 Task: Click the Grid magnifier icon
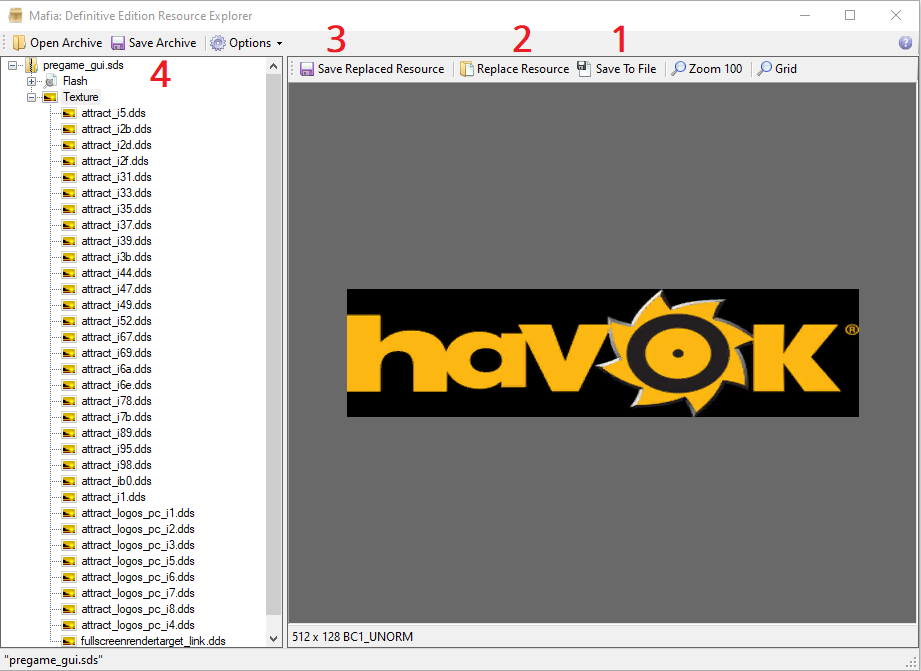point(764,69)
